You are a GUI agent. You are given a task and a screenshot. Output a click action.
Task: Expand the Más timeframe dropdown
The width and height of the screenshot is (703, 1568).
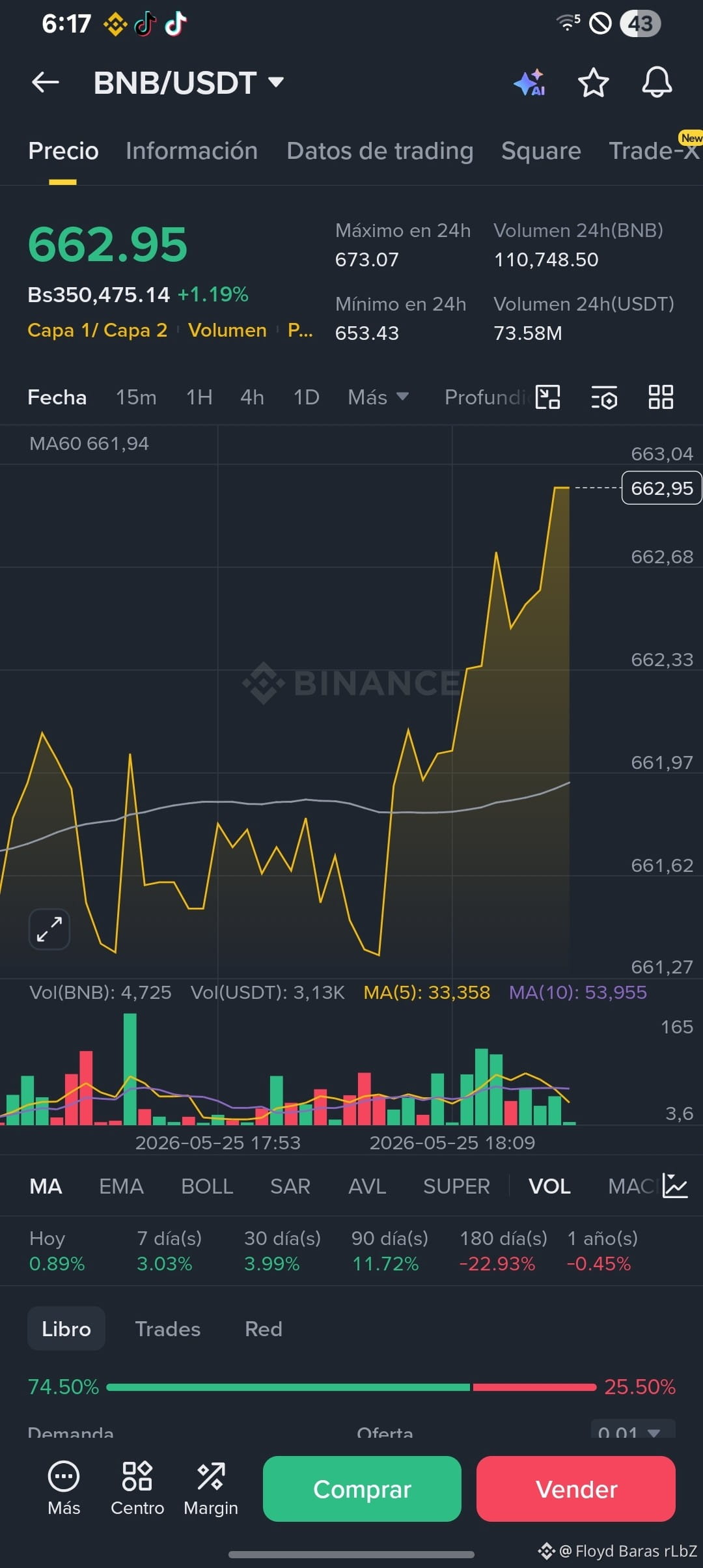pyautogui.click(x=378, y=397)
